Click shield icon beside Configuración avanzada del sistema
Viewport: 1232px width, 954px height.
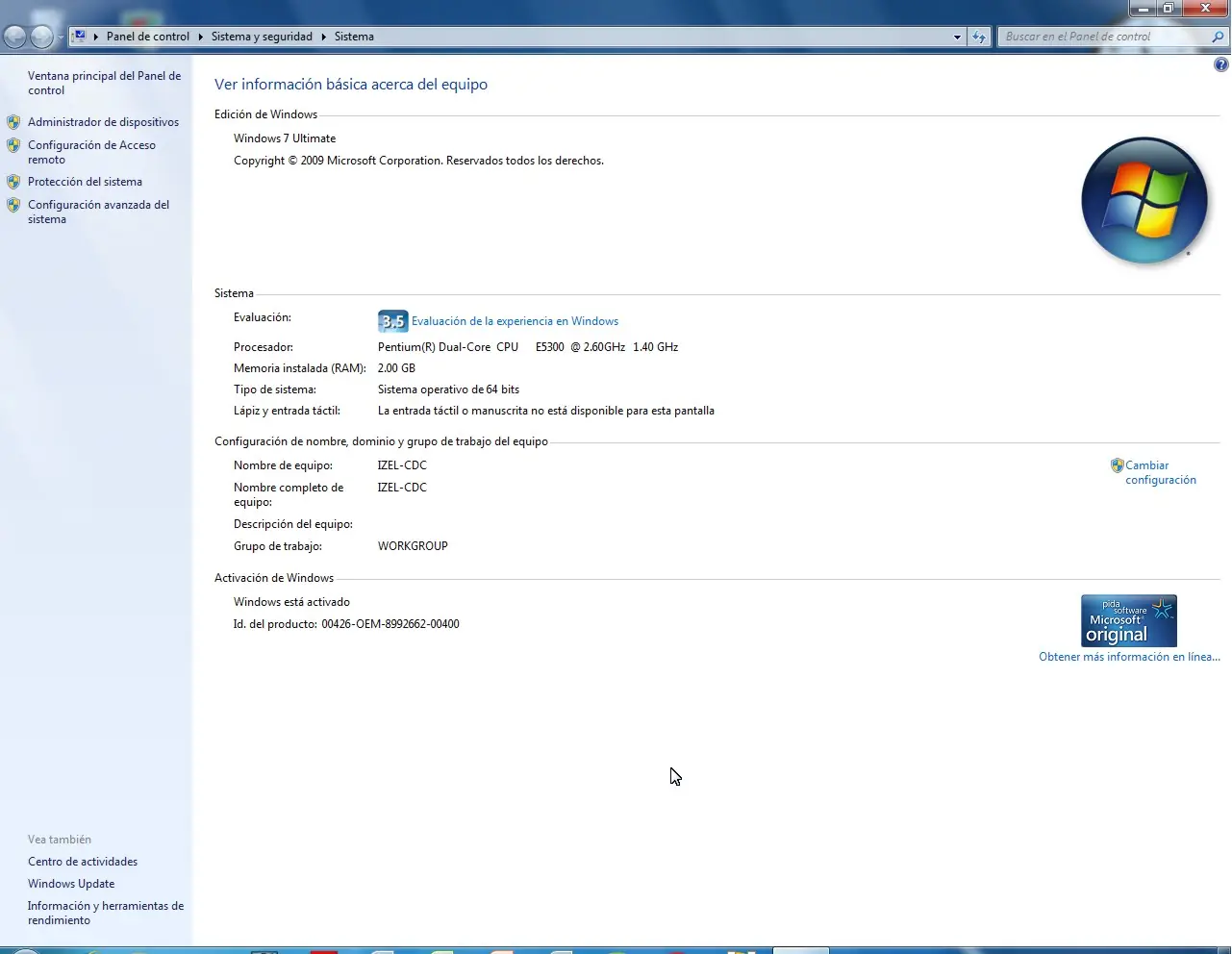click(x=13, y=205)
